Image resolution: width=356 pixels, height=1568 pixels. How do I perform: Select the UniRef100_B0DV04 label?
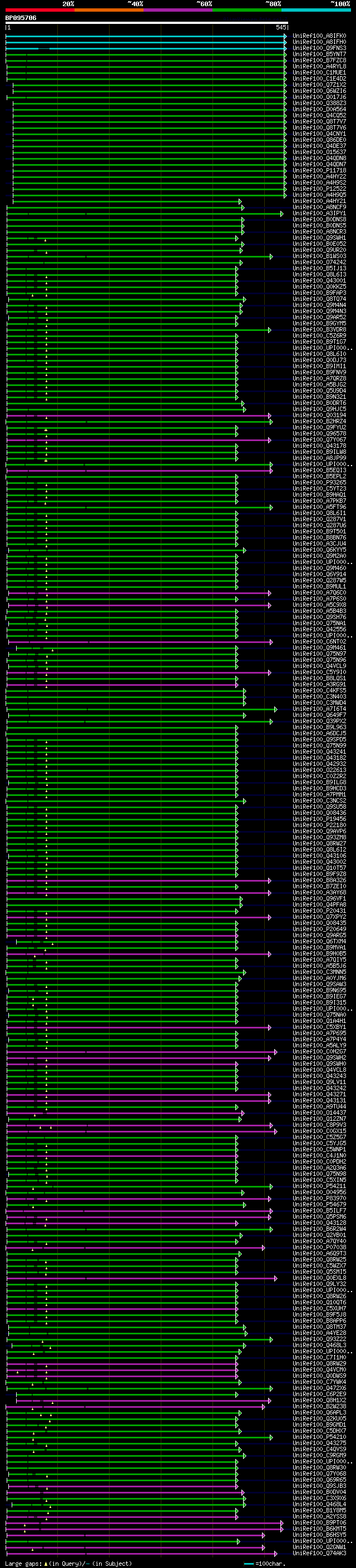[319, 1492]
